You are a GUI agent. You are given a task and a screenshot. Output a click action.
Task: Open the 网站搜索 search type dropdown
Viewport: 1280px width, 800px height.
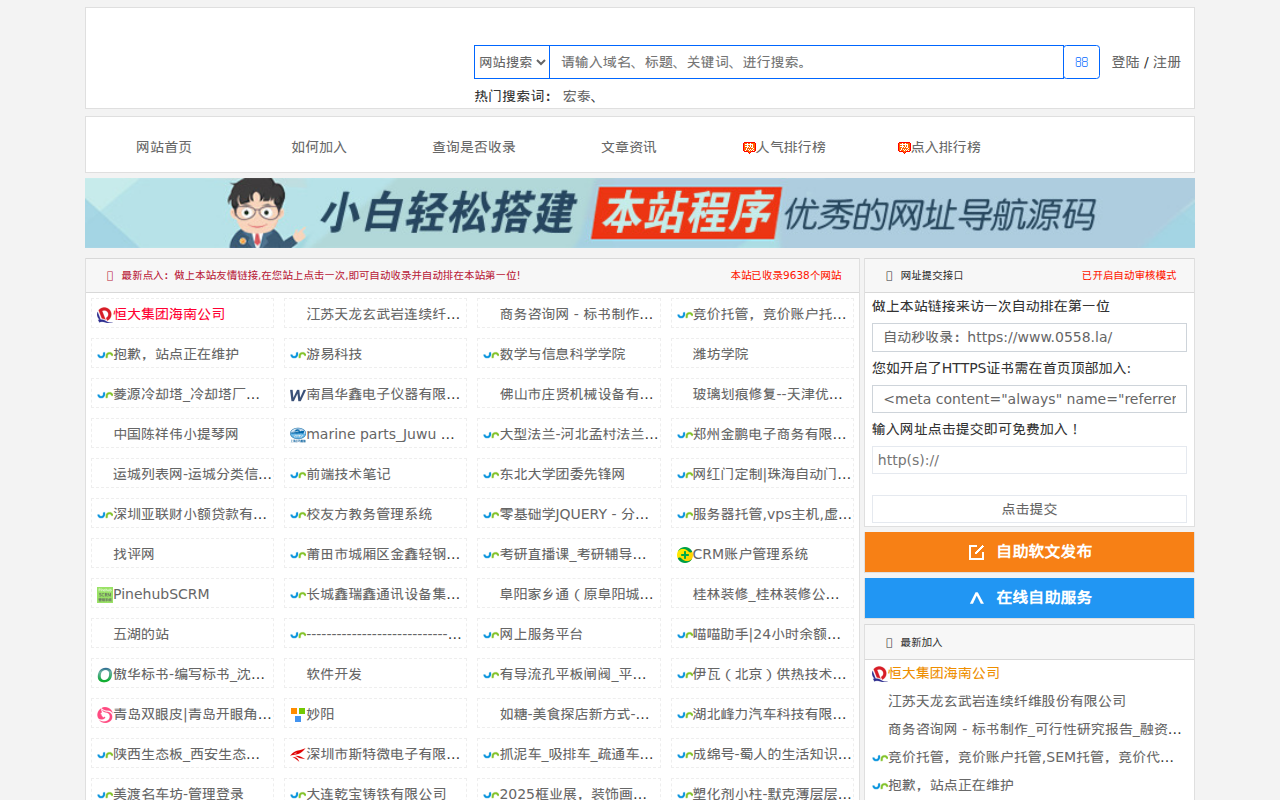pyautogui.click(x=512, y=62)
